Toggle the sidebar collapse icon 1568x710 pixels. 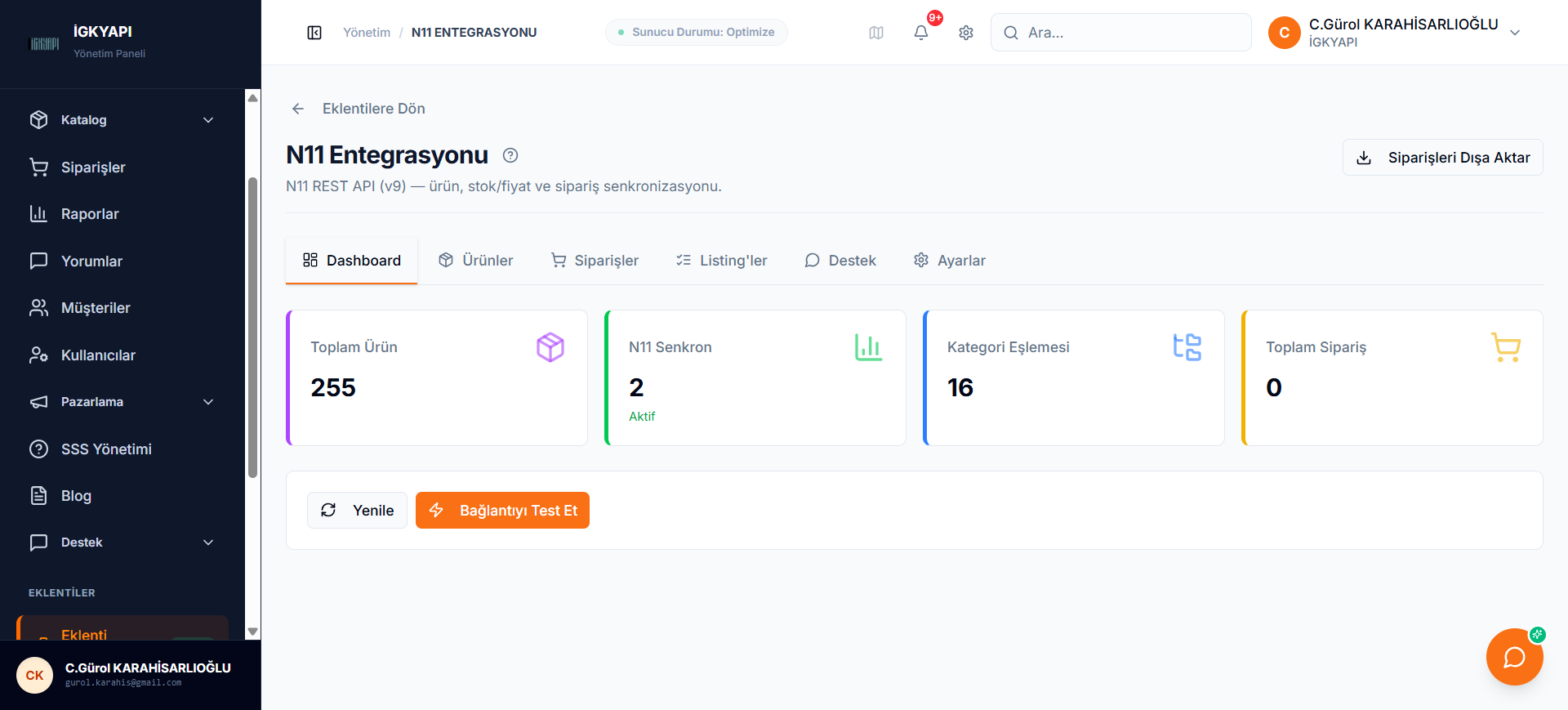314,33
